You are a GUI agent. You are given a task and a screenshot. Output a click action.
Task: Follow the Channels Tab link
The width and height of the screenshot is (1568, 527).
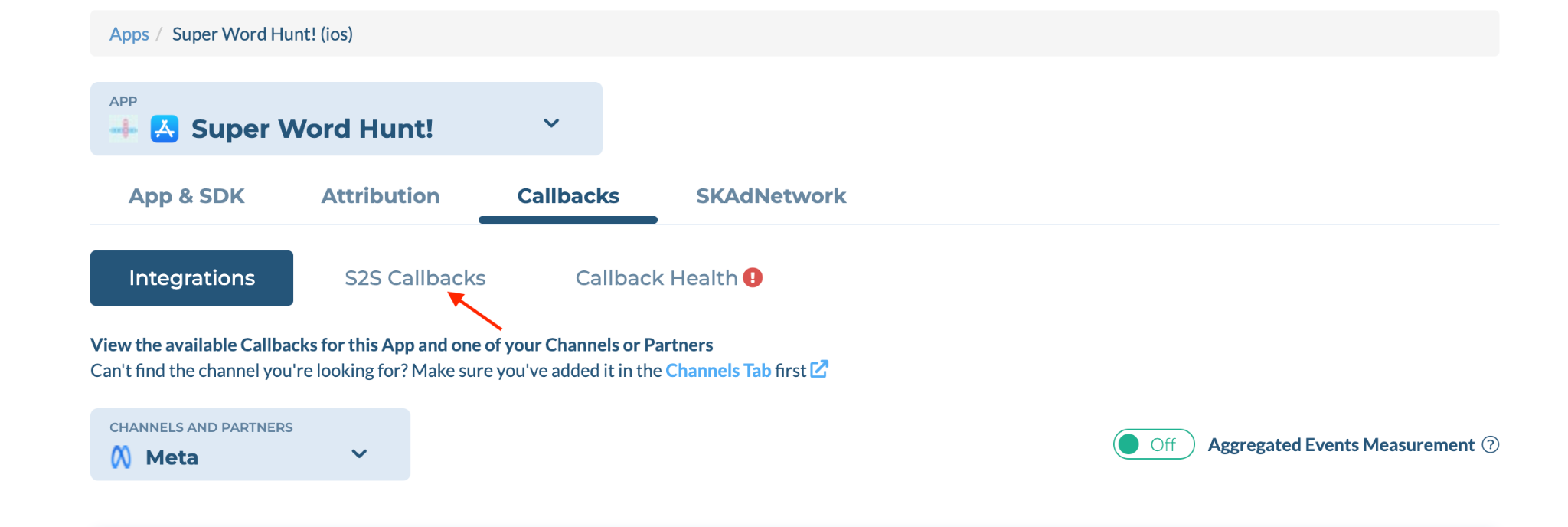(x=718, y=371)
